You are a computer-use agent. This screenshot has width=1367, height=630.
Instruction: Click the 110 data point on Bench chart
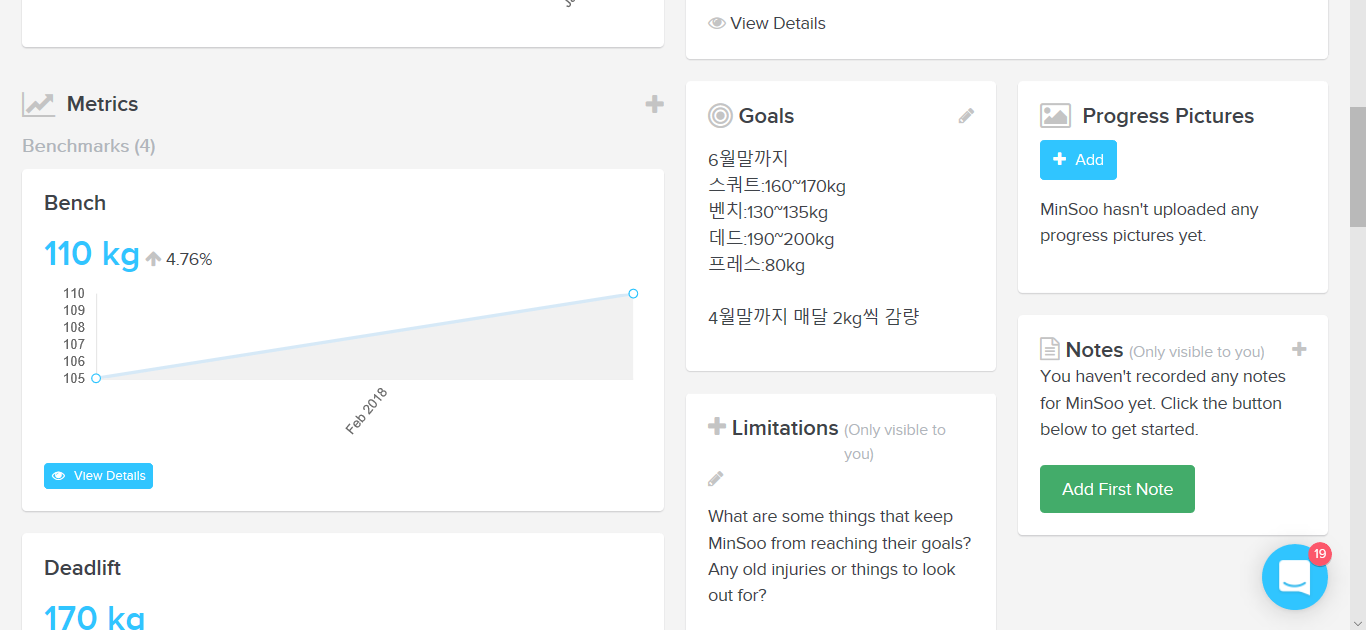pos(633,293)
